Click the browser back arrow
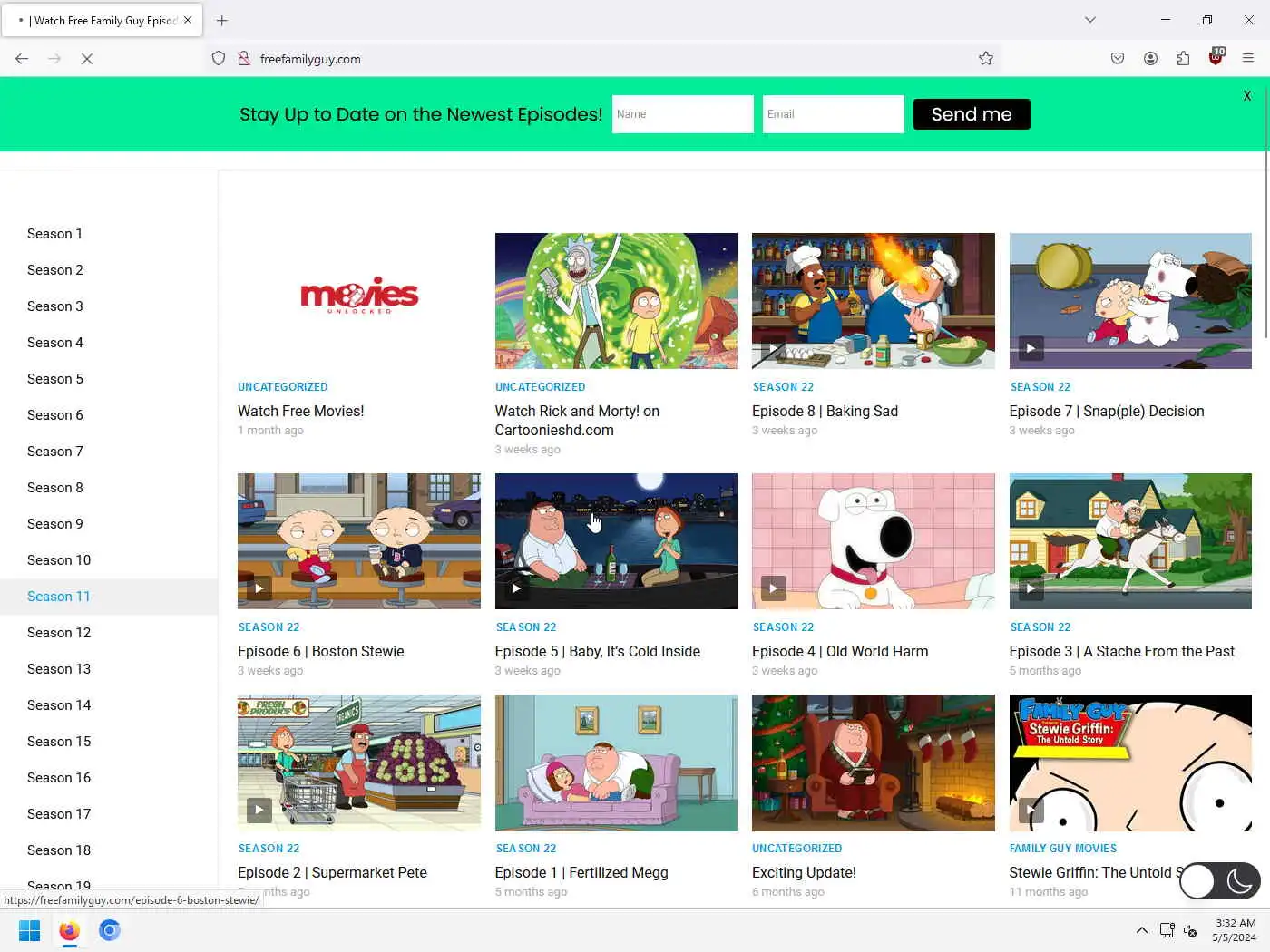This screenshot has height=952, width=1270. click(22, 59)
